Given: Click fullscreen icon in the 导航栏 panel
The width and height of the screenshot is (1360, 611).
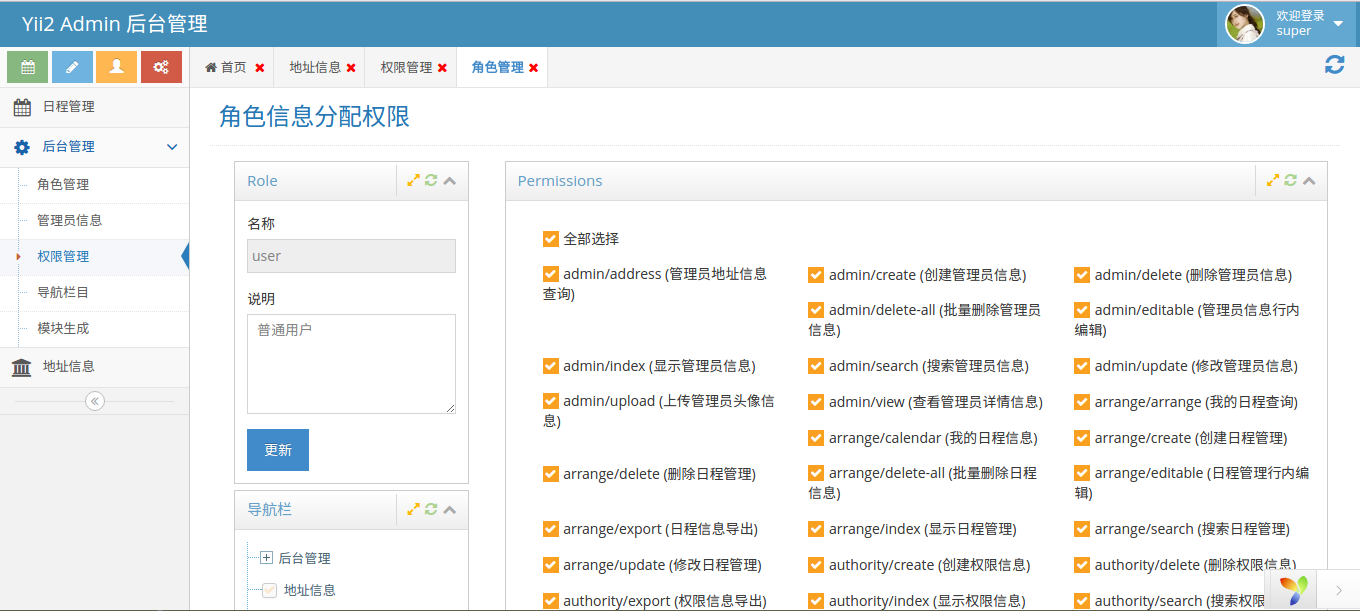Looking at the screenshot, I should coord(413,509).
